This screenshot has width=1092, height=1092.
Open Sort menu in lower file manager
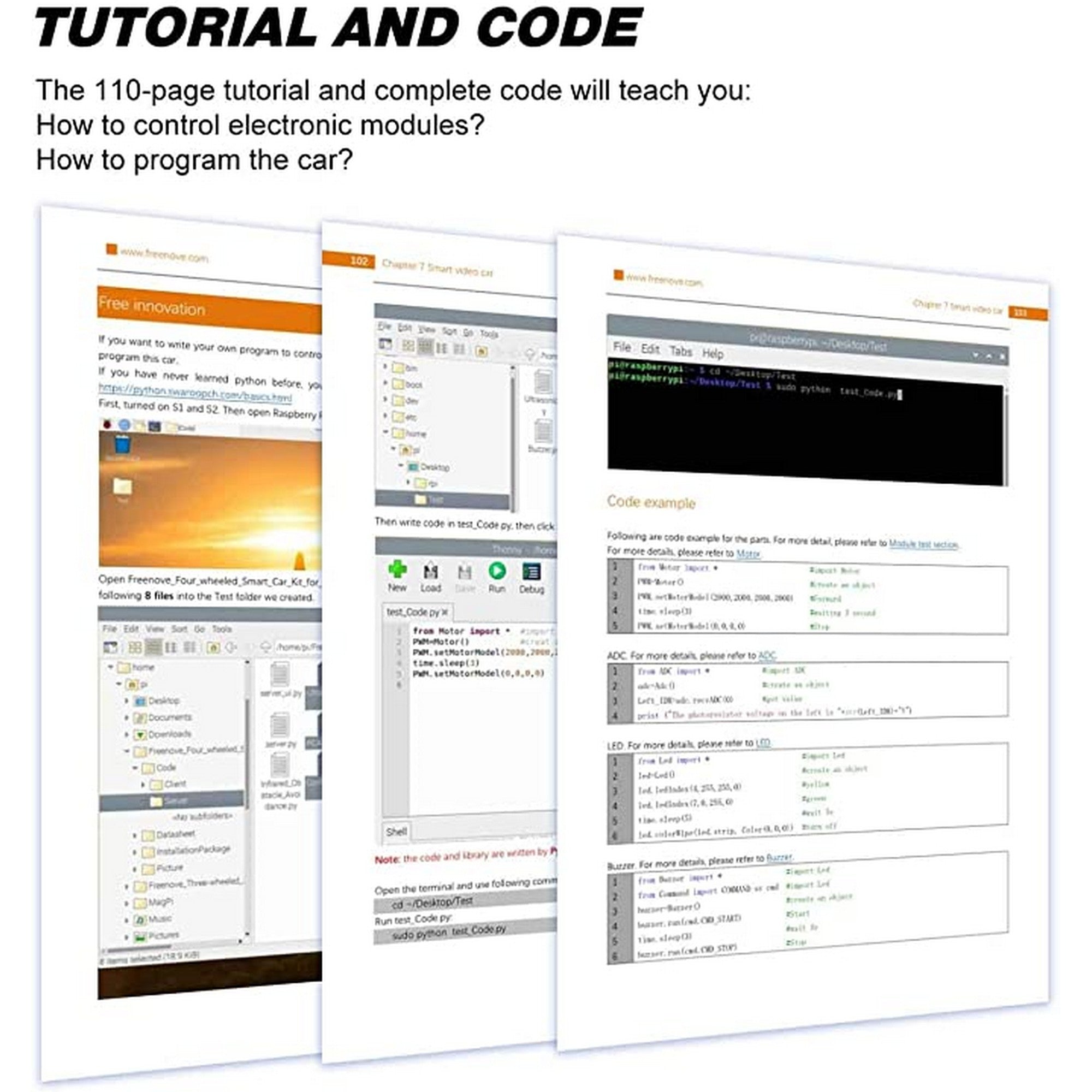(179, 629)
